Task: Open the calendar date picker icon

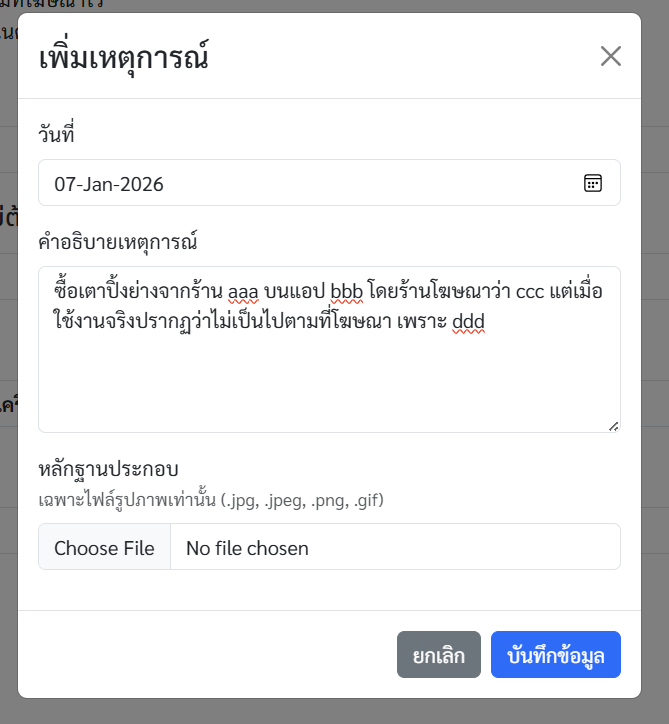Action: [x=593, y=183]
